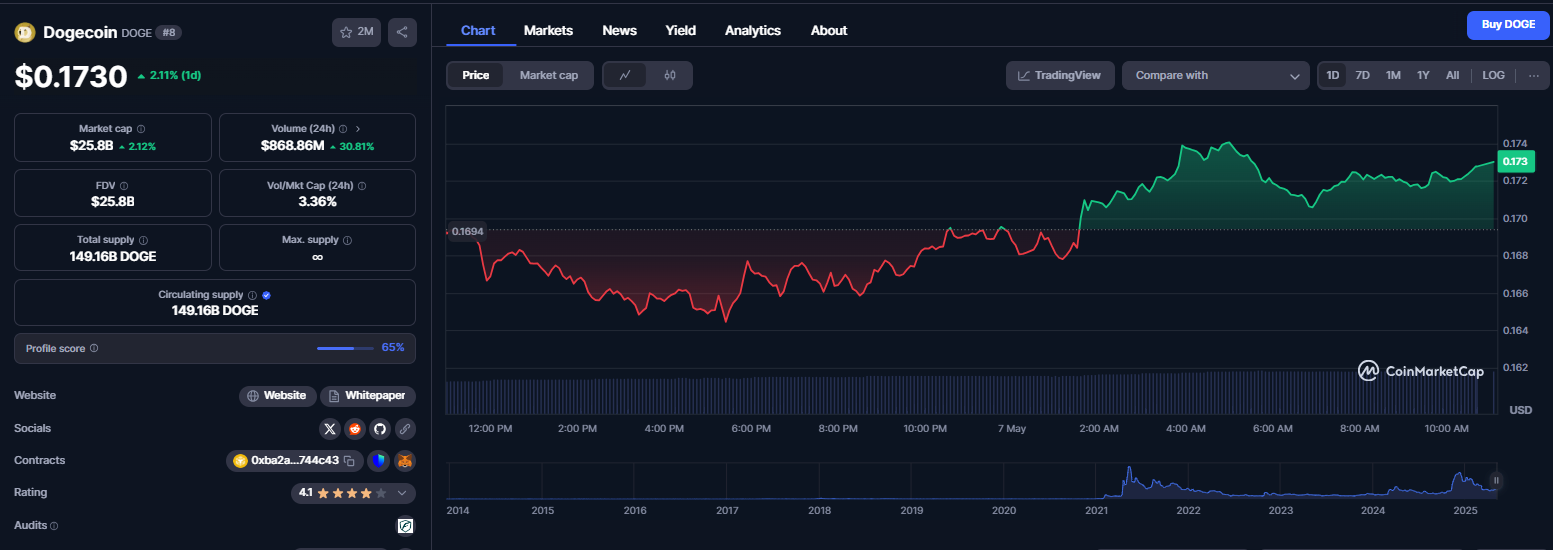Image resolution: width=1553 pixels, height=550 pixels.
Task: Open the X (Twitter) social link
Action: click(x=330, y=429)
